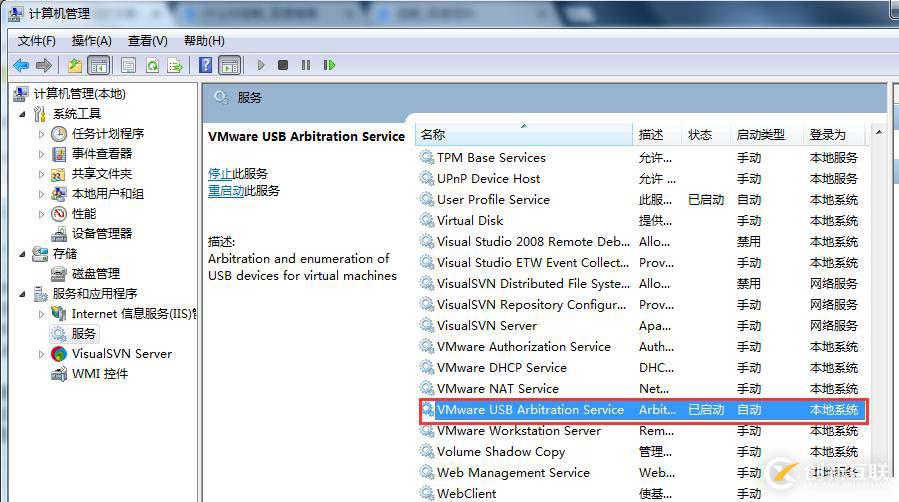The height and width of the screenshot is (502, 899).
Task: Sort by the 启动类型 column header
Action: (x=767, y=135)
